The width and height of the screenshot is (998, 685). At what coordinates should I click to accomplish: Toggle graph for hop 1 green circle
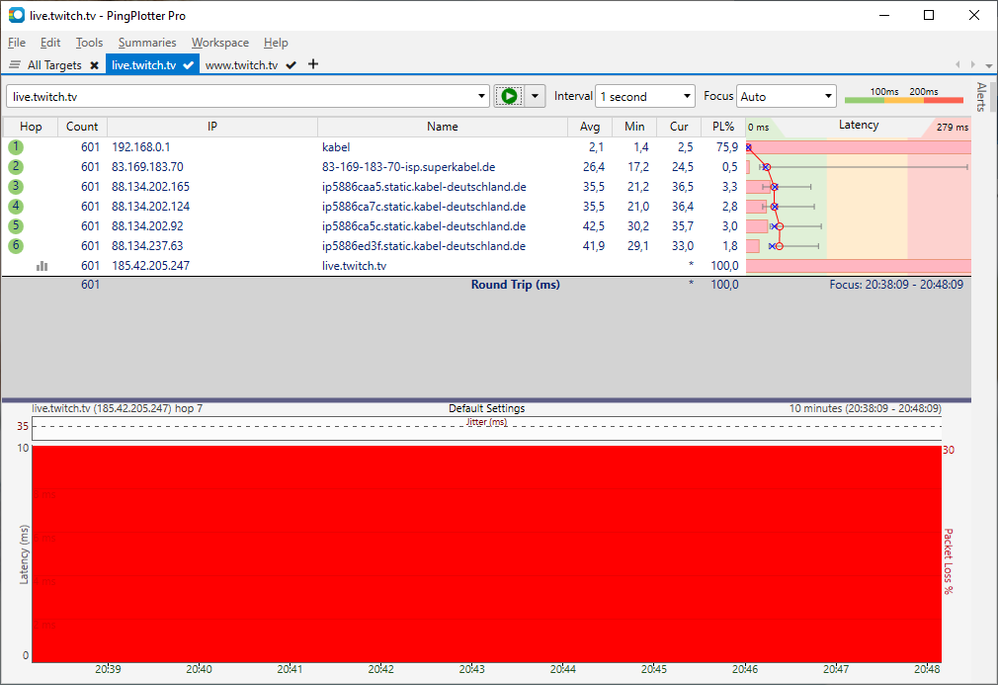pos(16,147)
